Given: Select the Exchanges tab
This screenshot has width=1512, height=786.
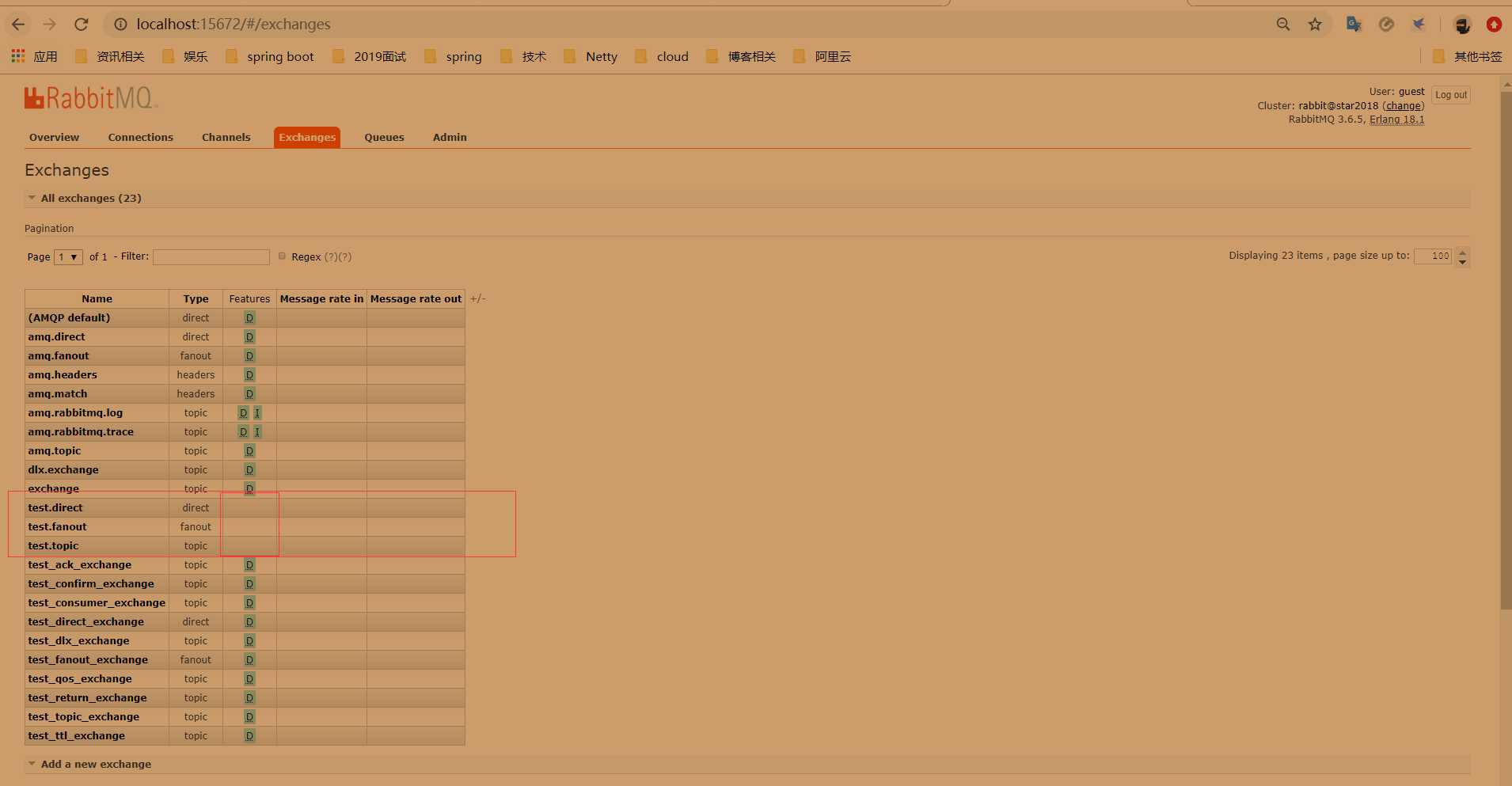Looking at the screenshot, I should click(x=307, y=137).
